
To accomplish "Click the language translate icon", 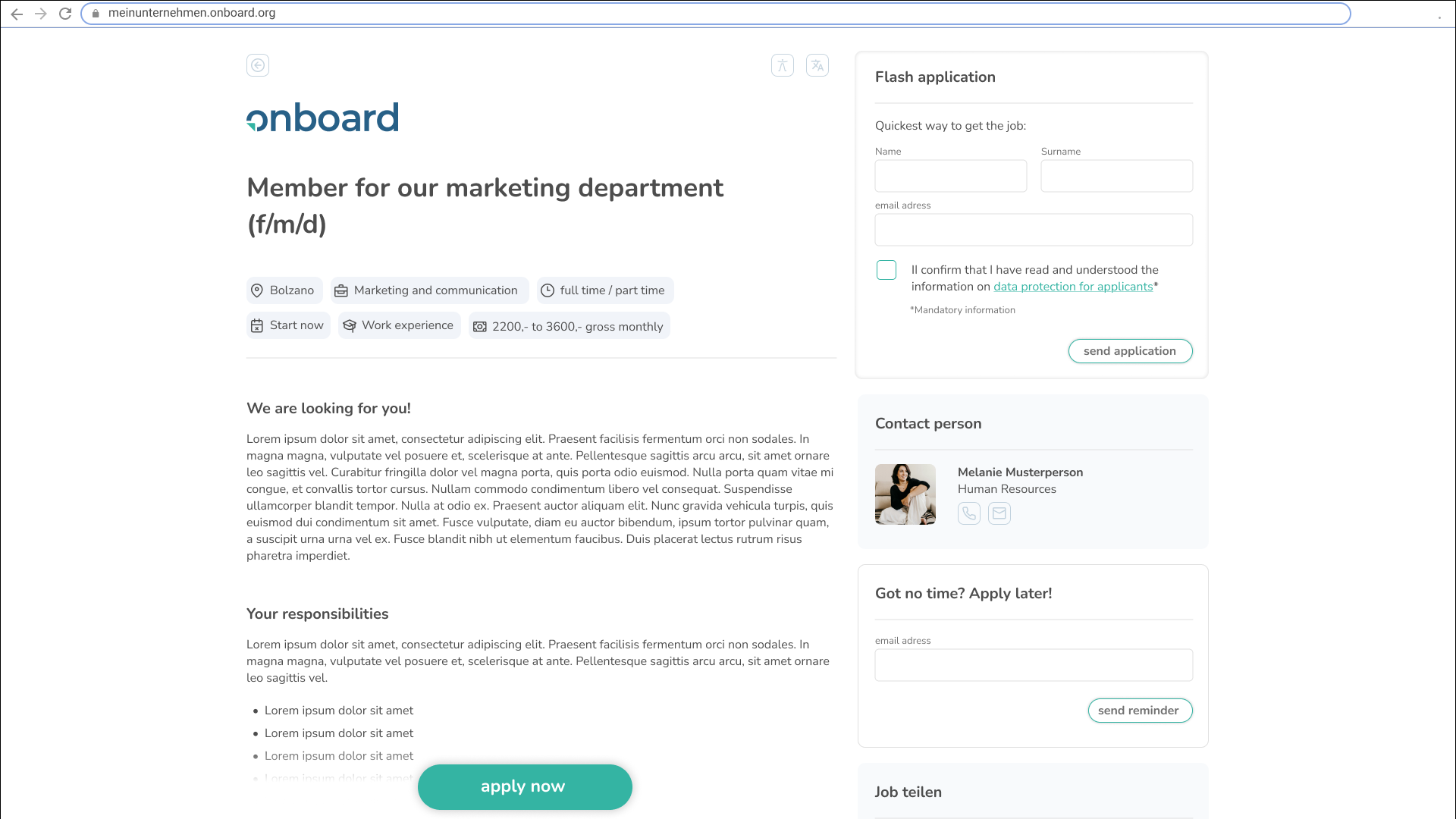I will pos(817,65).
